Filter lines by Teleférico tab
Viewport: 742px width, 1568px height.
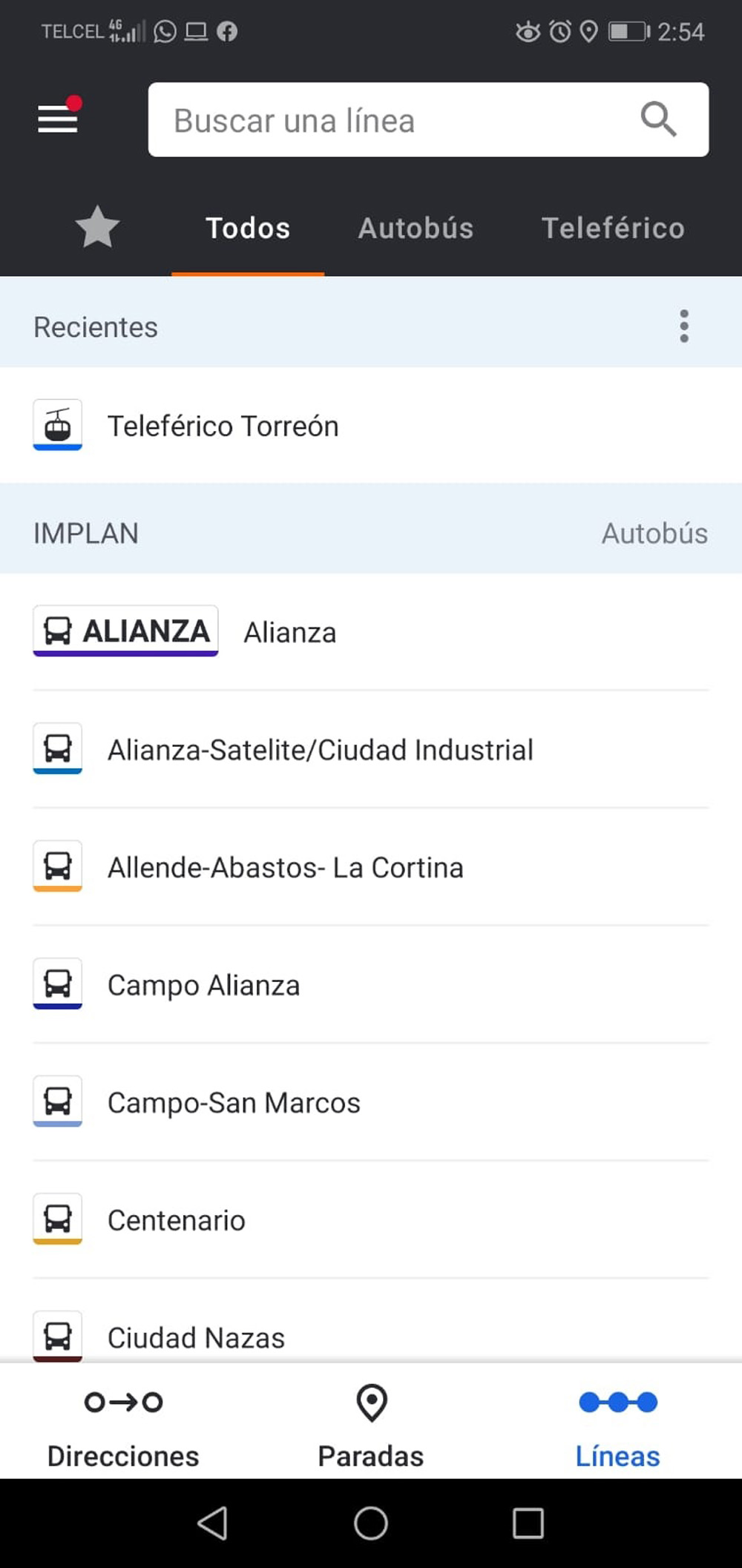tap(613, 228)
